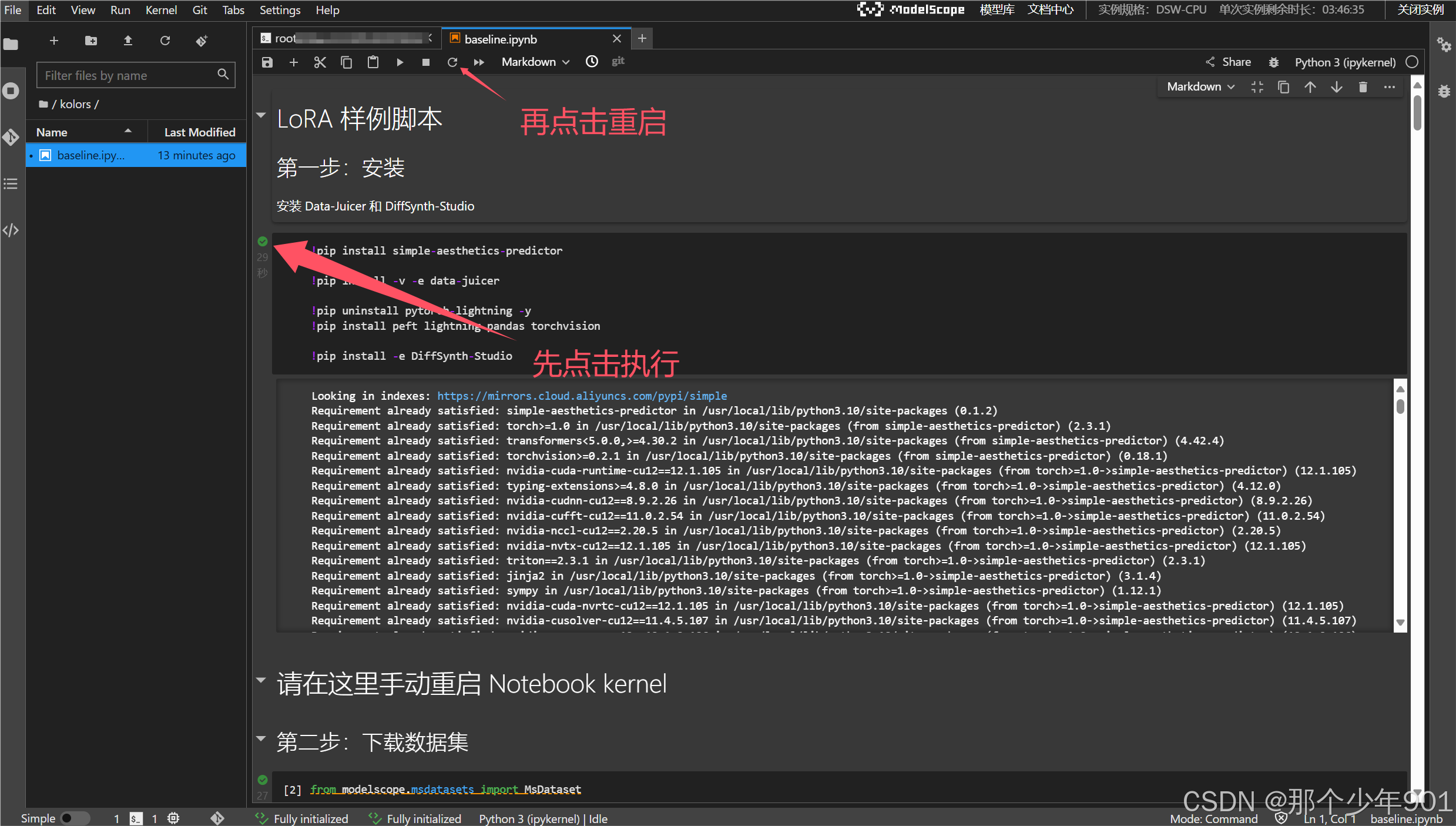
Task: Toggle Simple interface mode switch
Action: click(x=75, y=818)
